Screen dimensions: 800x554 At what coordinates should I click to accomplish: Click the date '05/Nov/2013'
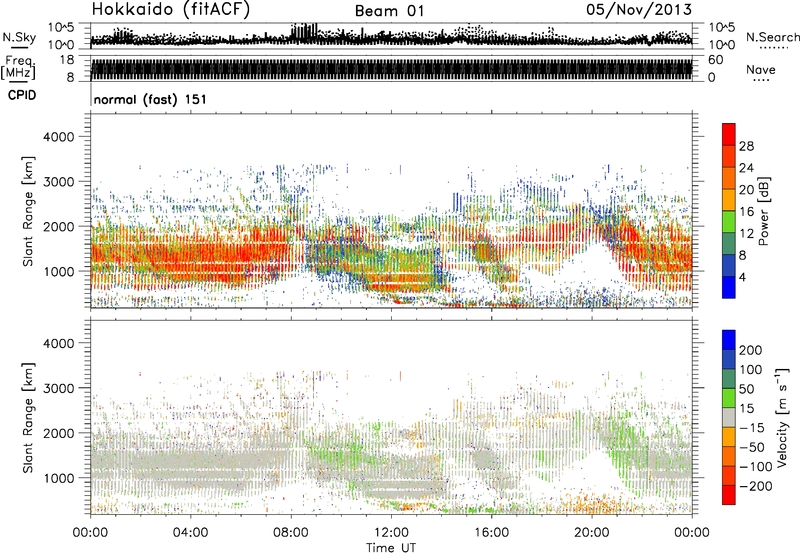(639, 9)
